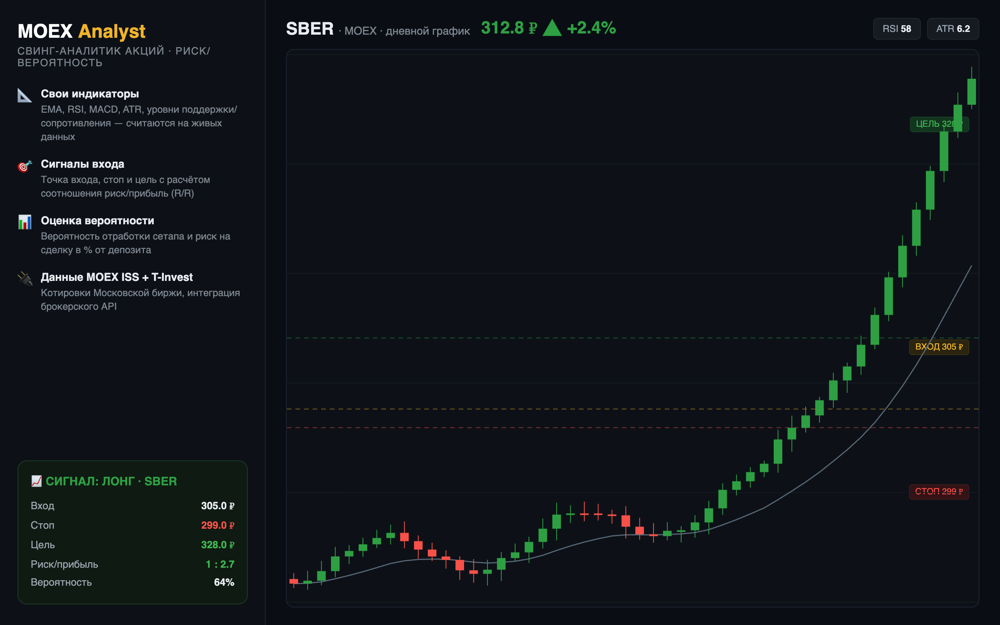Click the bar chart icon beside Оценка вероятности
1000x625 pixels.
[24, 222]
